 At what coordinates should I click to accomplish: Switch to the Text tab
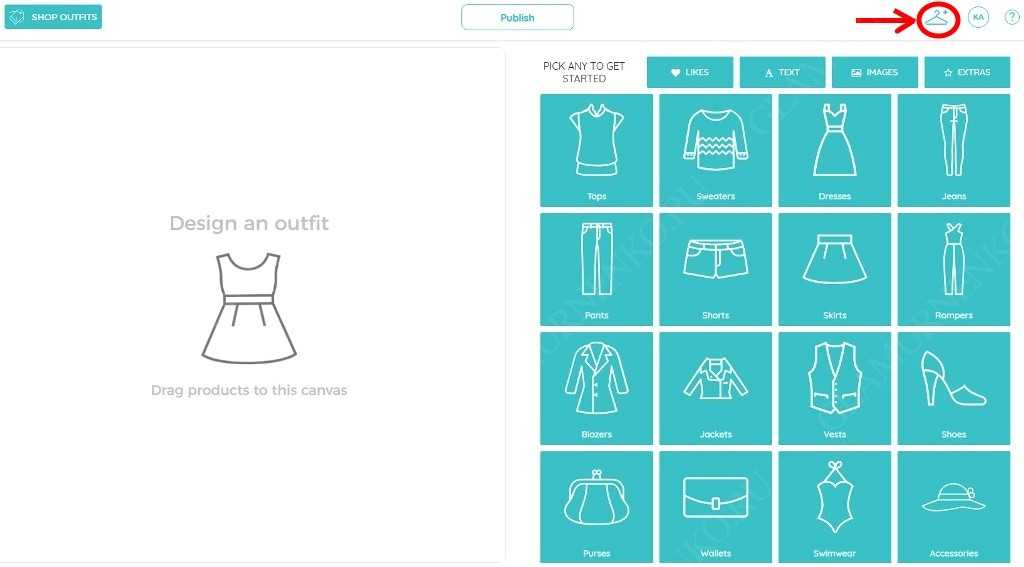[x=782, y=72]
